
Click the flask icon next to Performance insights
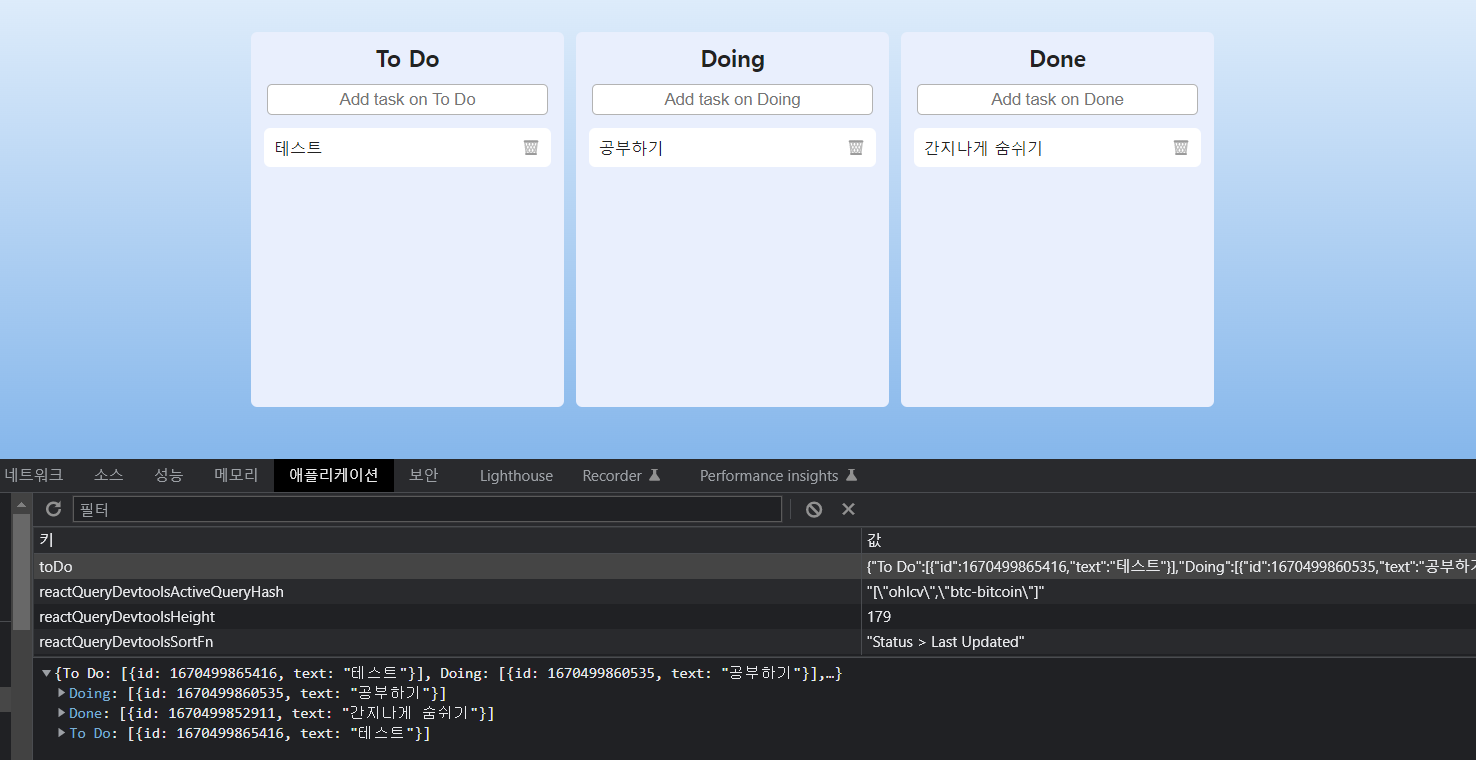852,475
